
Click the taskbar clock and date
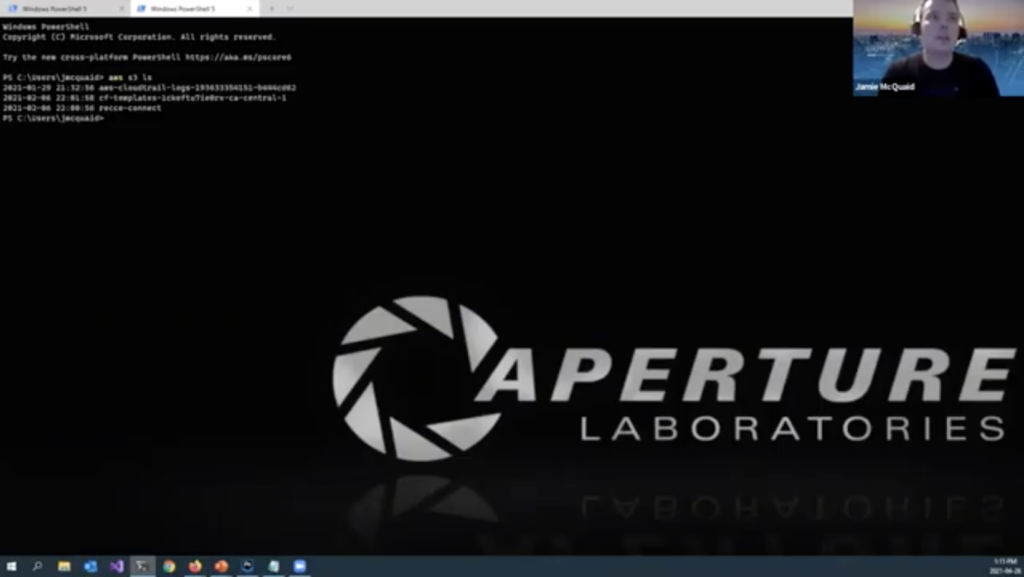tap(1006, 566)
